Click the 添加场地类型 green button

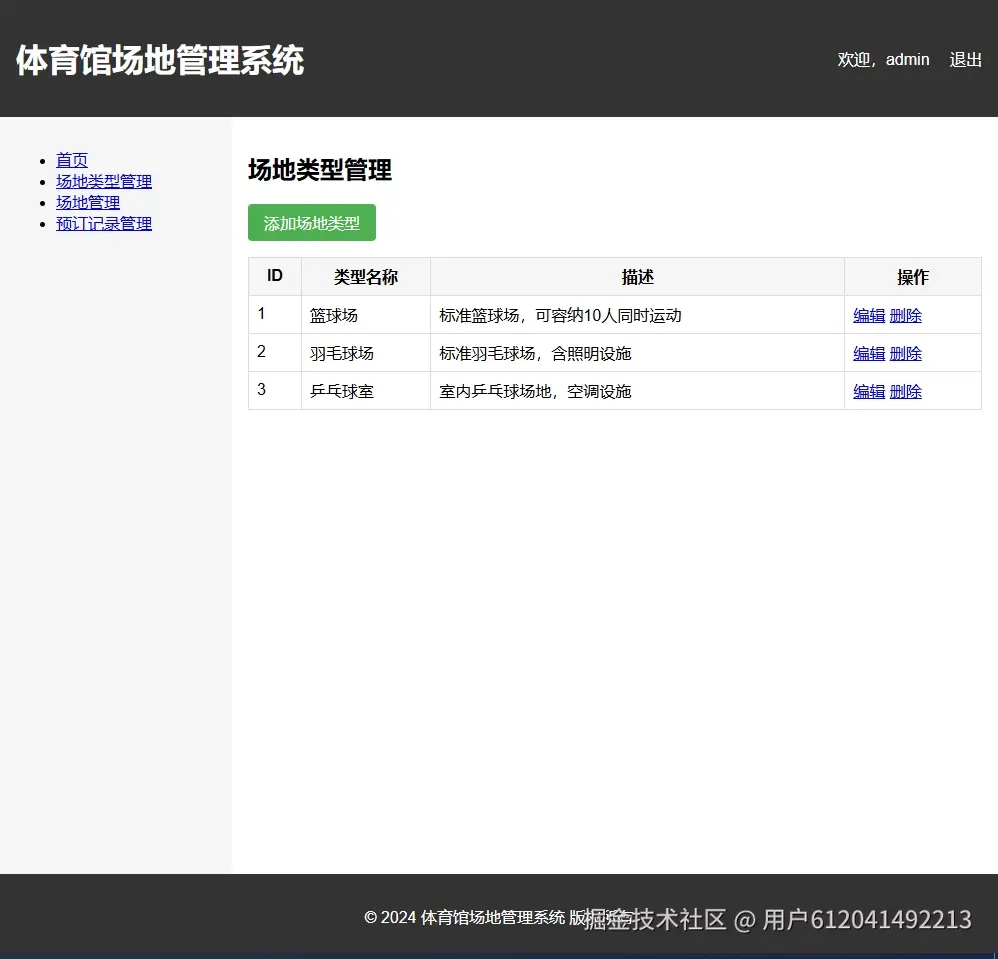point(312,223)
